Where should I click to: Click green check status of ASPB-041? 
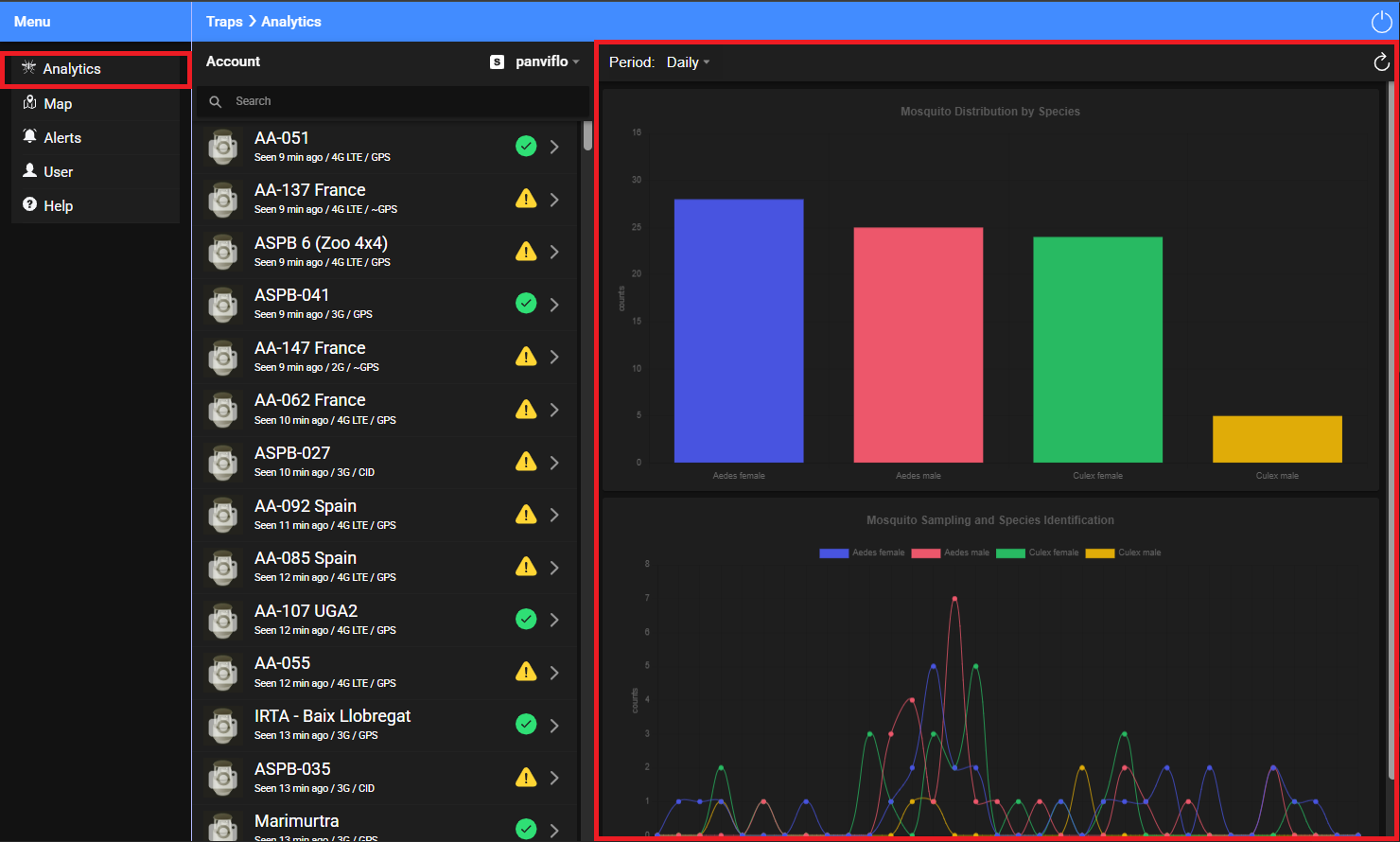pos(526,303)
